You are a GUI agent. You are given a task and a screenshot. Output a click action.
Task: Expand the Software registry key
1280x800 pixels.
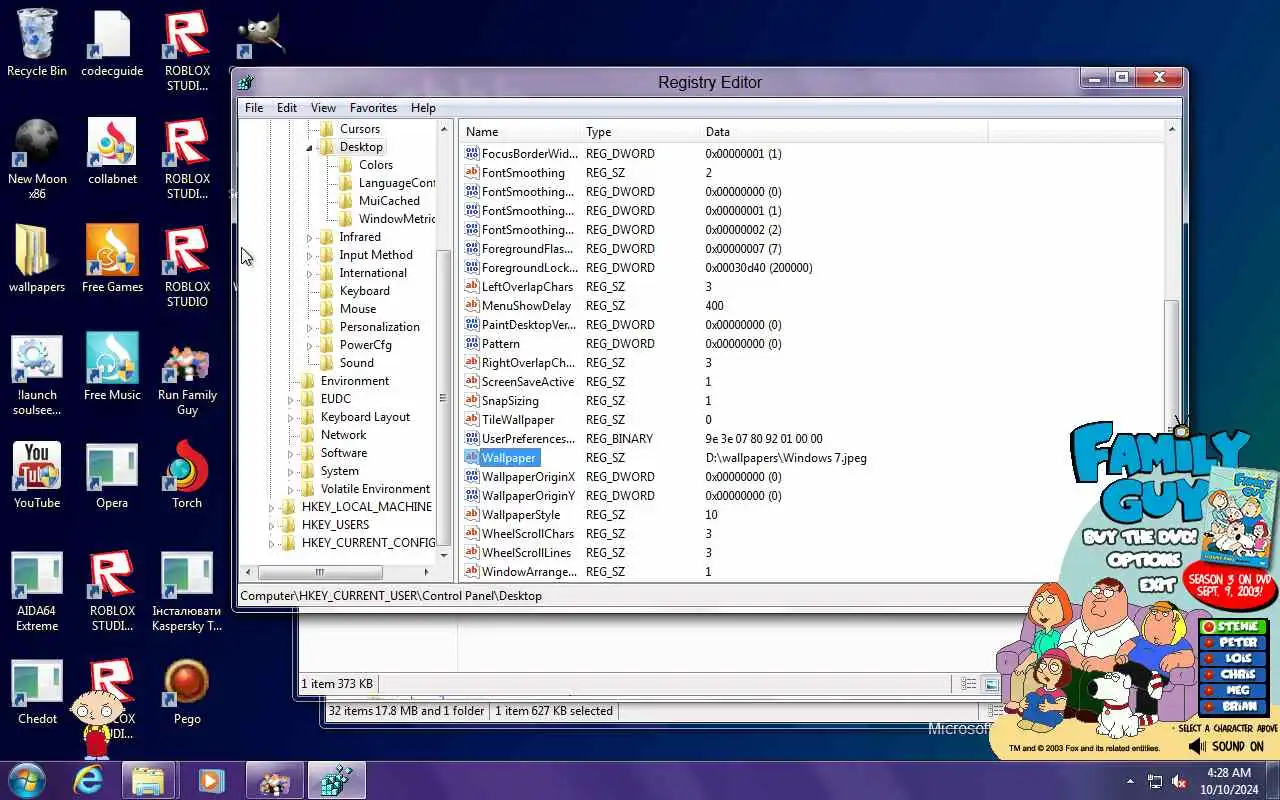[291, 453]
